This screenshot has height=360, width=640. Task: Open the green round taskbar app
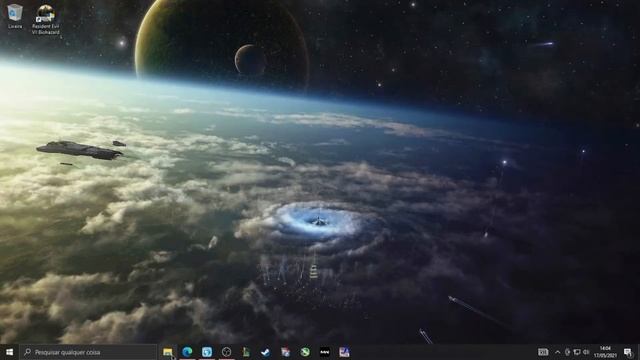click(305, 352)
